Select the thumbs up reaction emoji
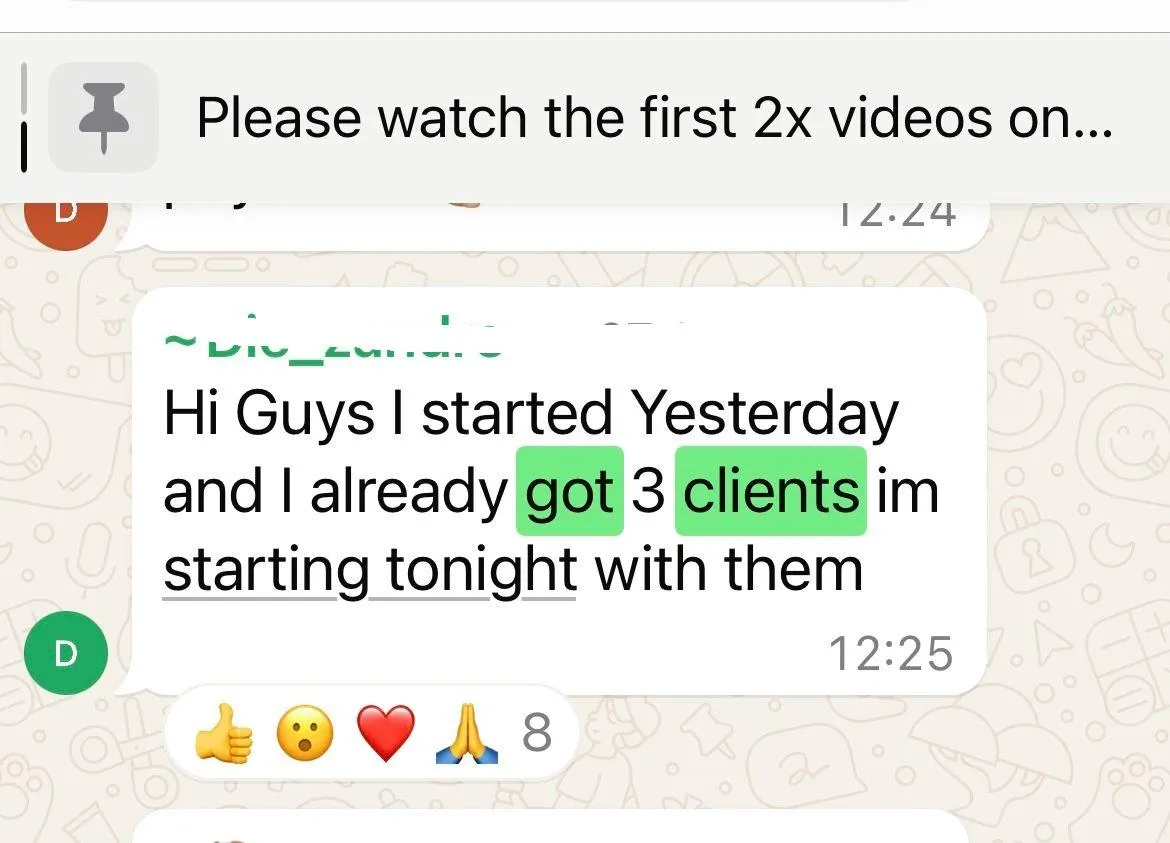Screen dimensions: 1170x843 (223, 734)
